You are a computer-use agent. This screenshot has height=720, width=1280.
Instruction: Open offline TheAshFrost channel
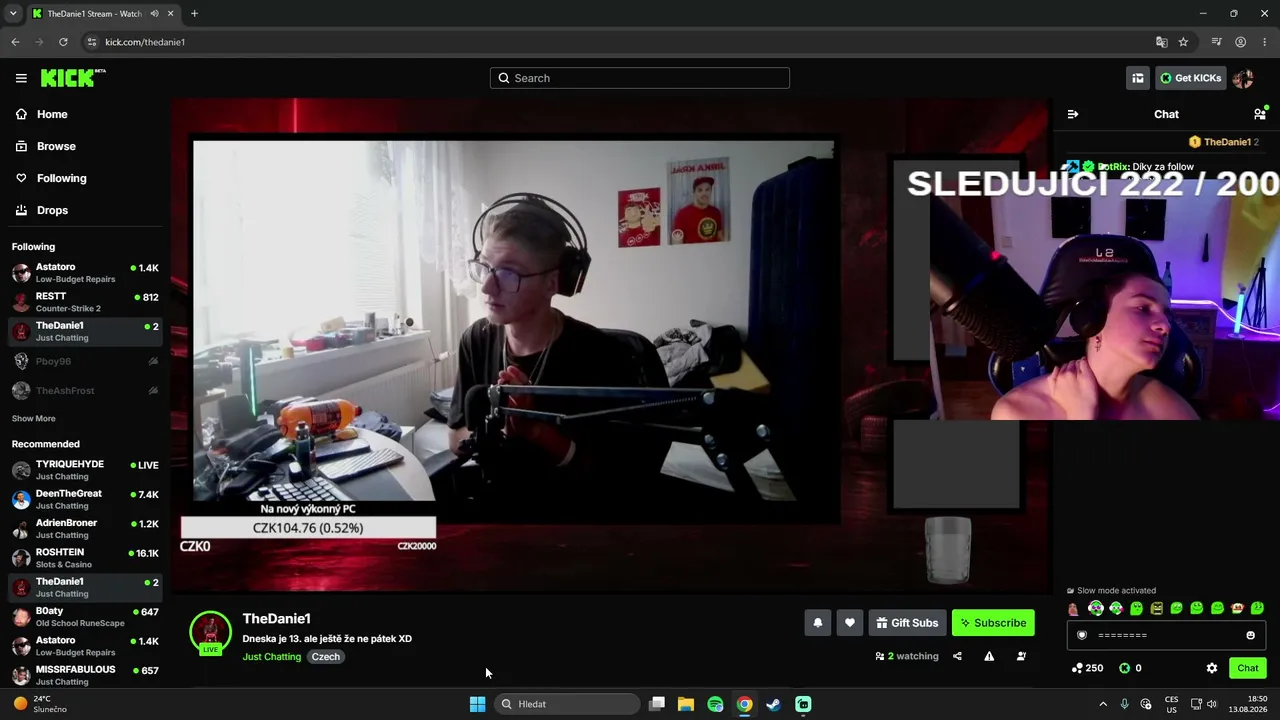point(84,390)
